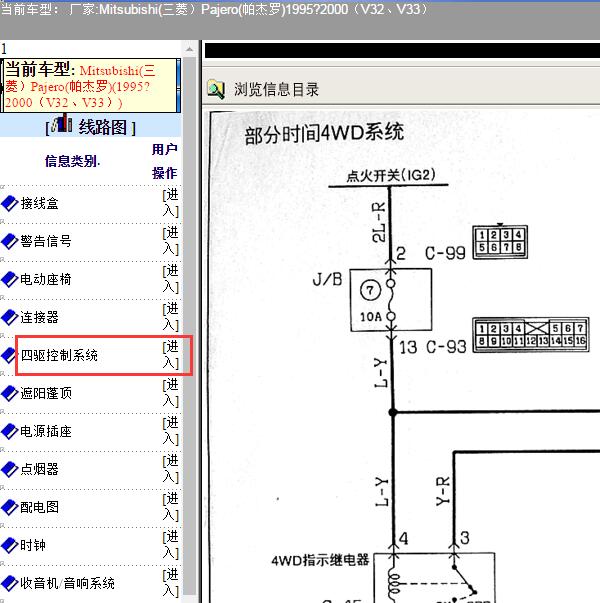
Task: Click [进入] link for 点烟器
Action: click(171, 469)
